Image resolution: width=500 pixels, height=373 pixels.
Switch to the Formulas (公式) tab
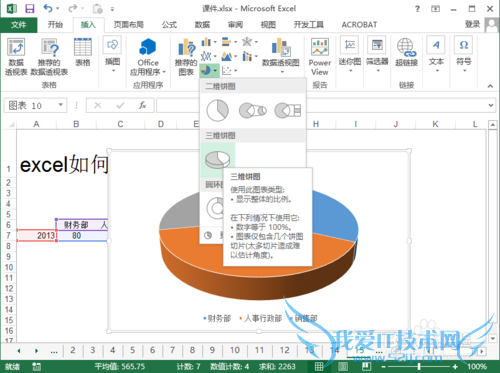pyautogui.click(x=169, y=25)
